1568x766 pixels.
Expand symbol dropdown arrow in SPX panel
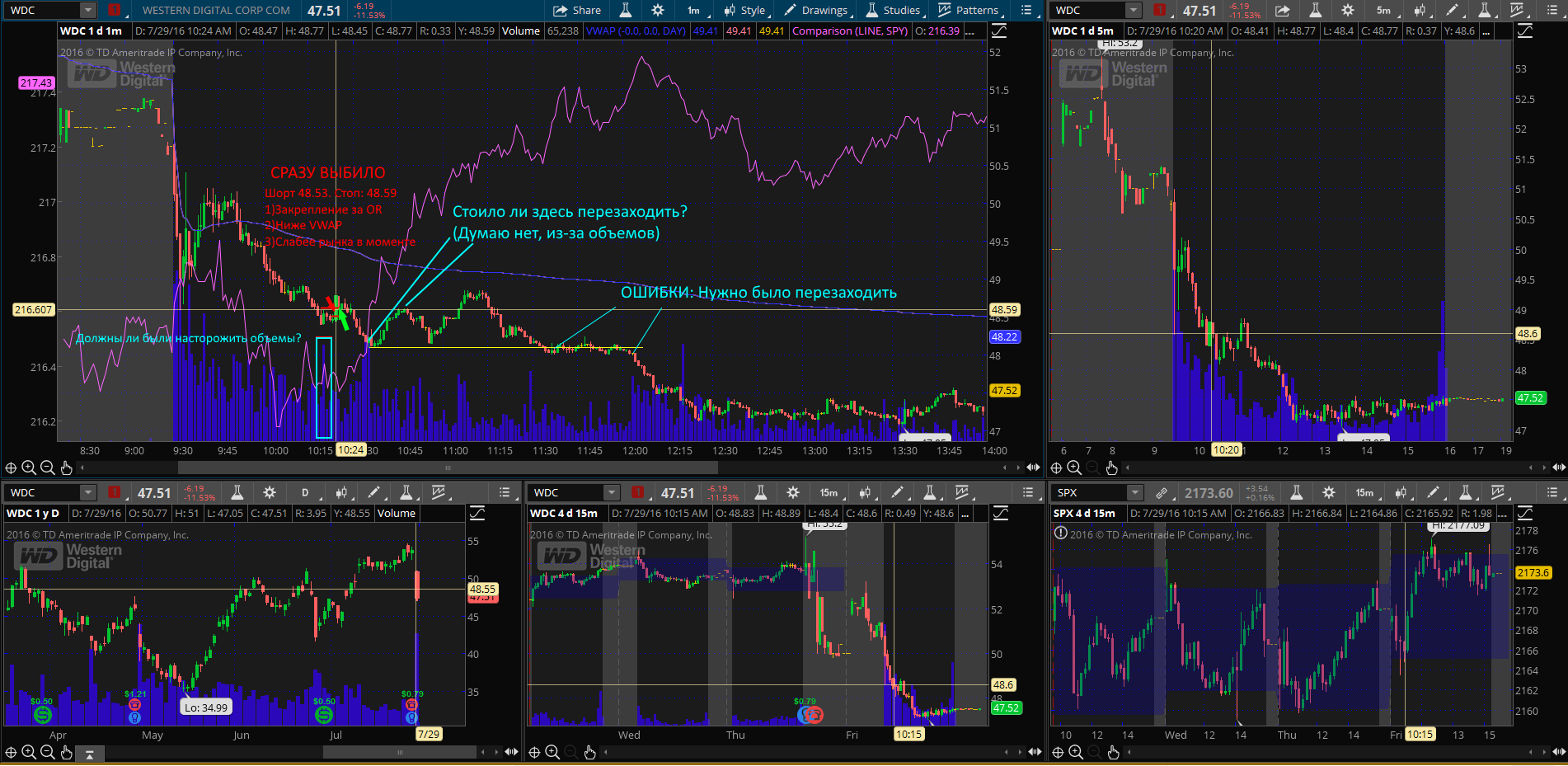1135,492
